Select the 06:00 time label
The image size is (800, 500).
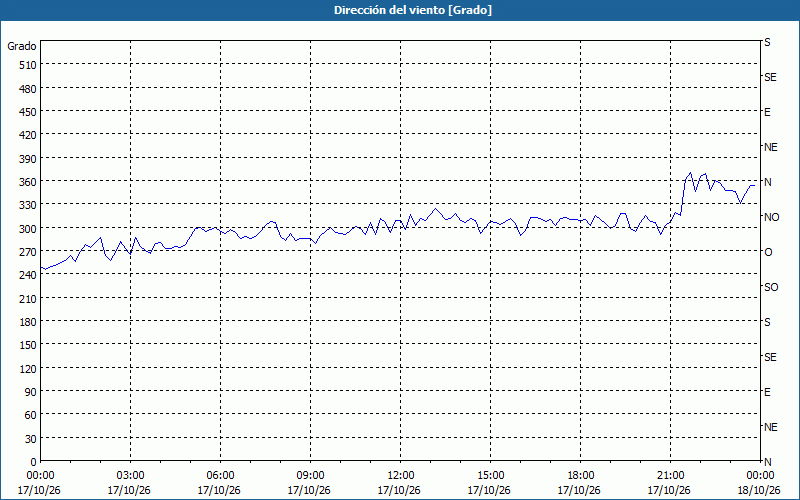click(220, 476)
